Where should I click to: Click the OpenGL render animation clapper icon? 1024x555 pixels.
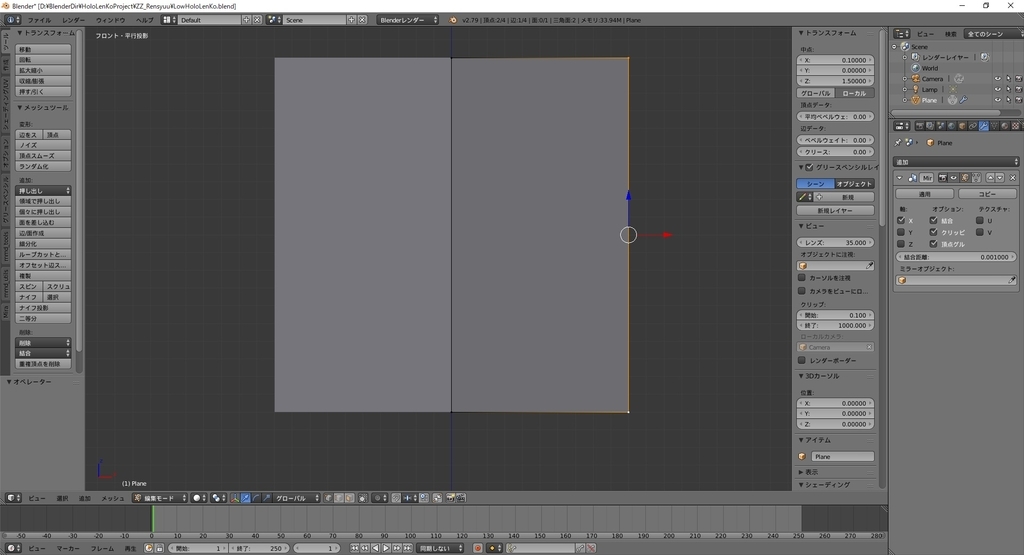pyautogui.click(x=460, y=498)
